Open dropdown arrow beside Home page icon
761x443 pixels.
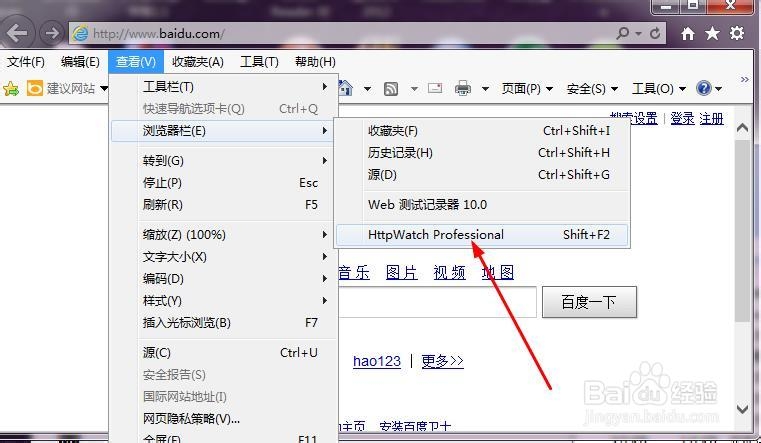(367, 89)
